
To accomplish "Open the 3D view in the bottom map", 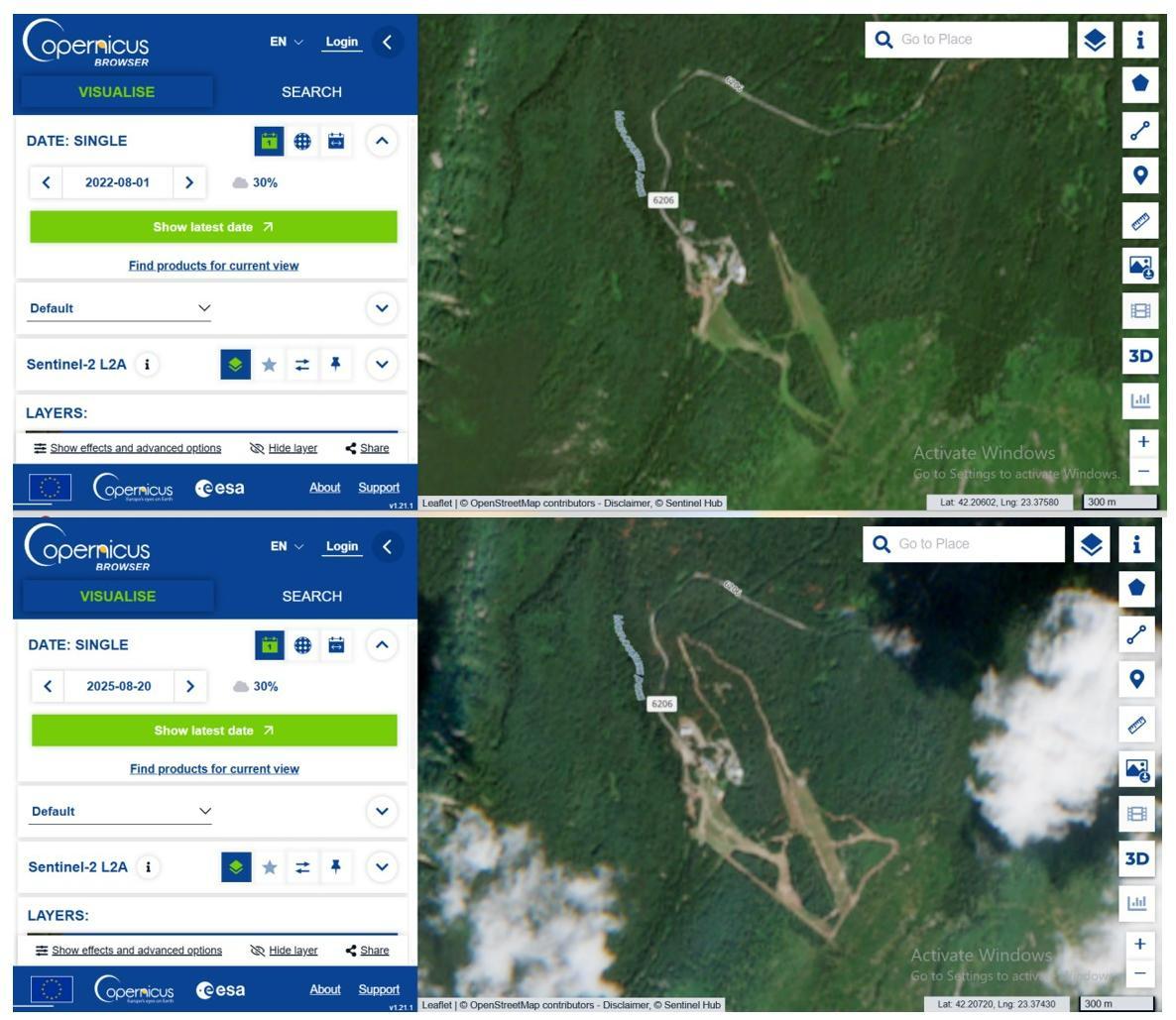I will tap(1137, 858).
